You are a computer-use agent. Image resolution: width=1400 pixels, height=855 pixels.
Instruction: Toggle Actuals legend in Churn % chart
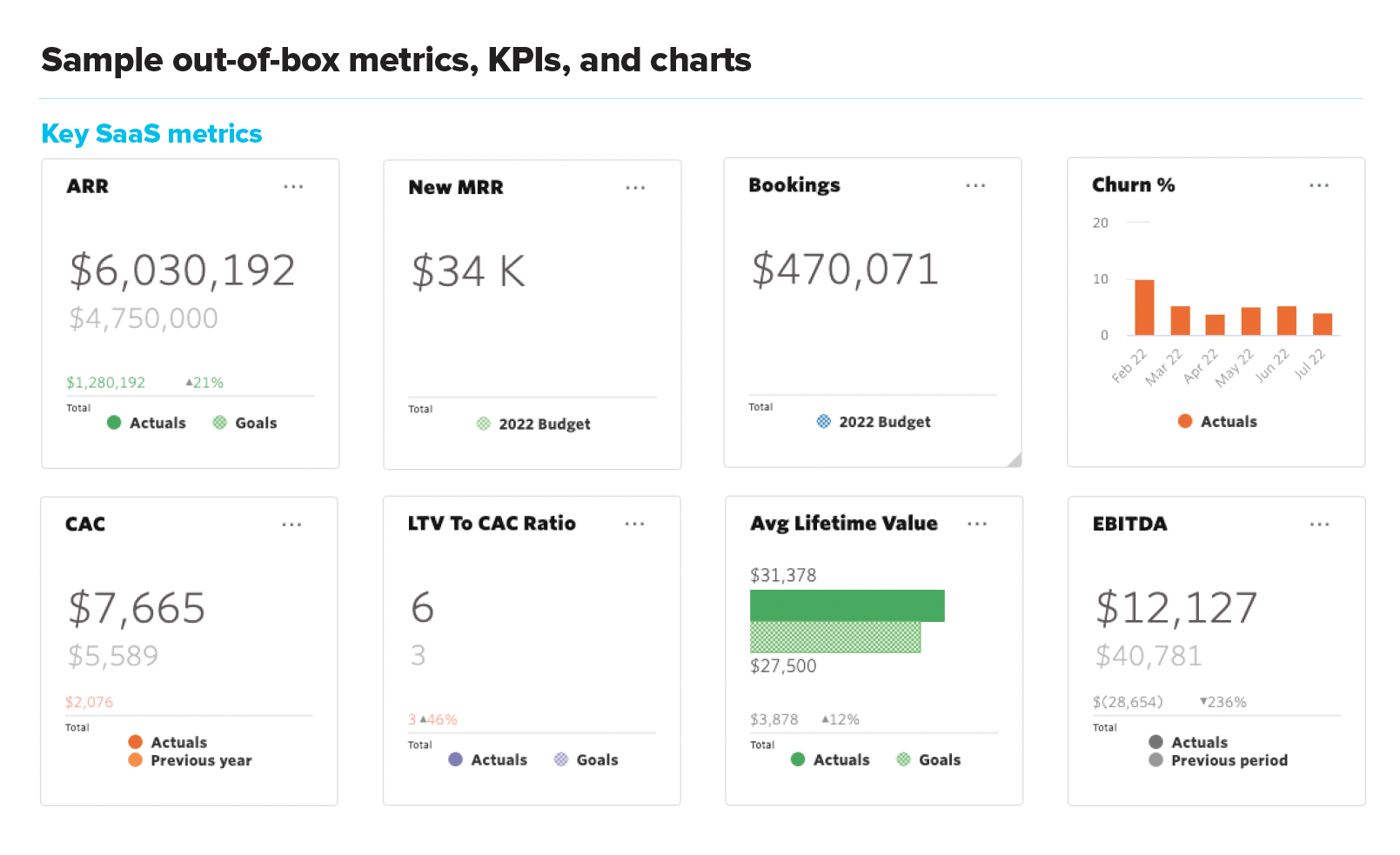(1216, 422)
